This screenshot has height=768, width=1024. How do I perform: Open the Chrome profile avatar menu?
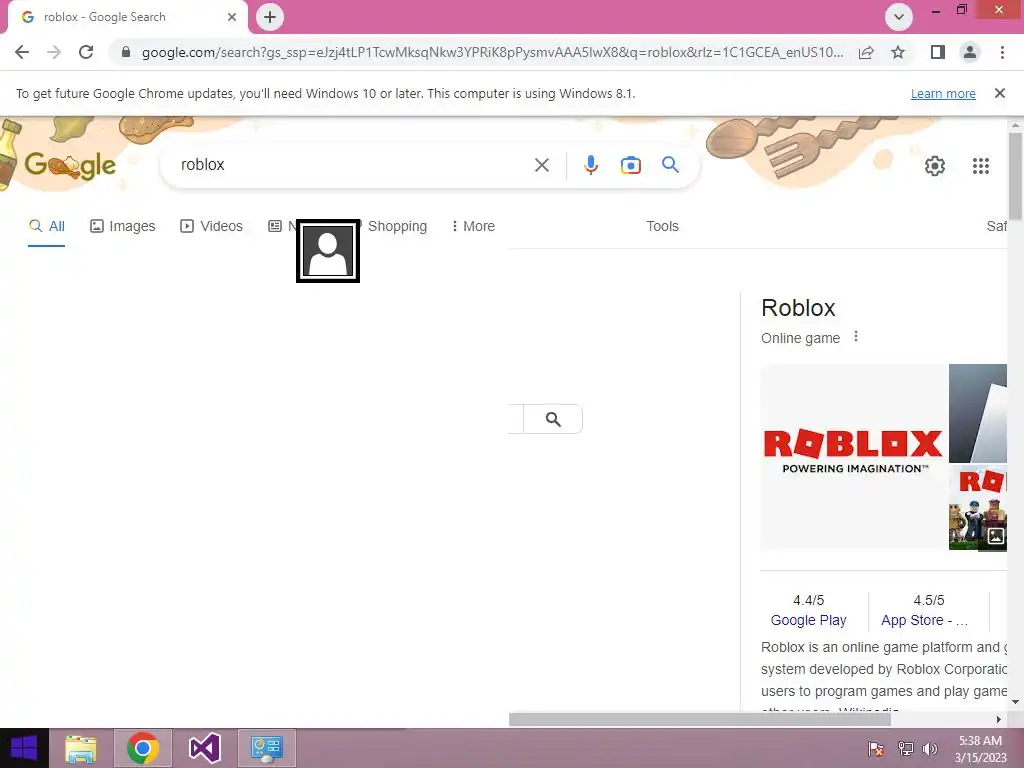970,52
